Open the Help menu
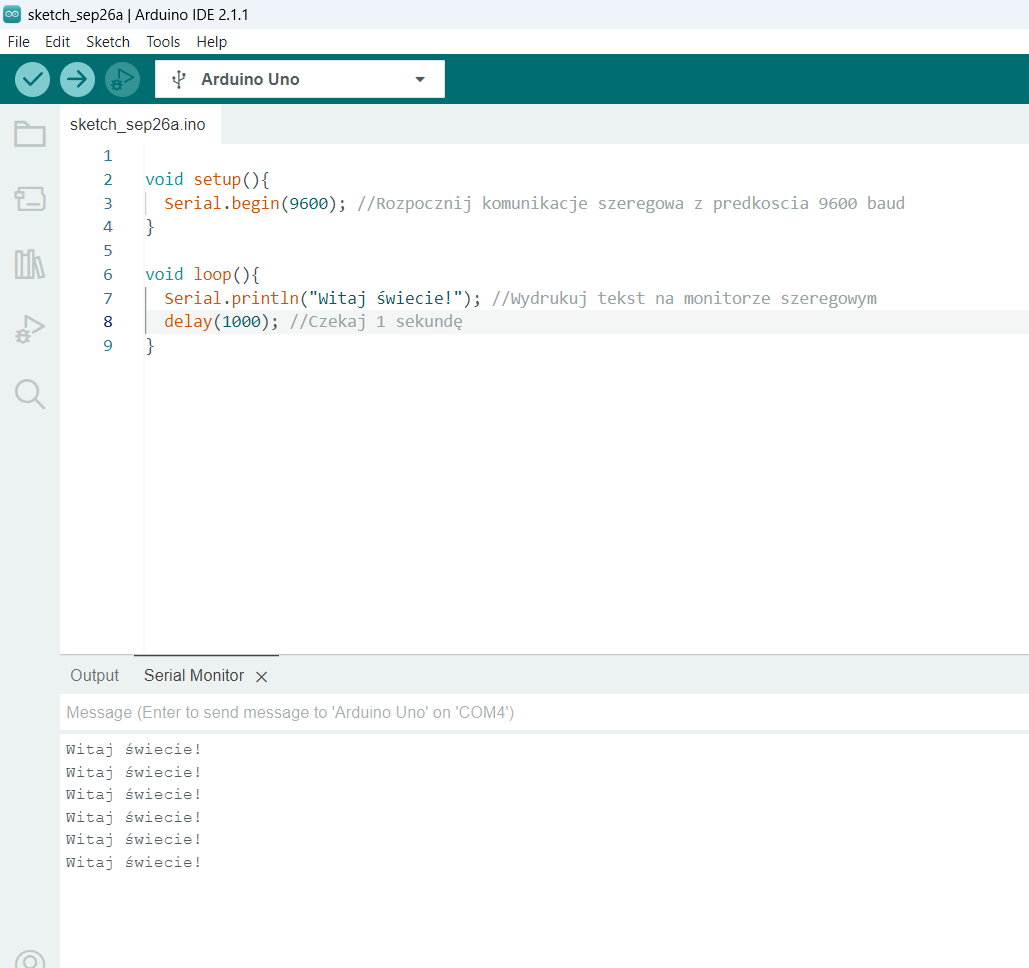This screenshot has height=968, width=1029. [x=212, y=42]
